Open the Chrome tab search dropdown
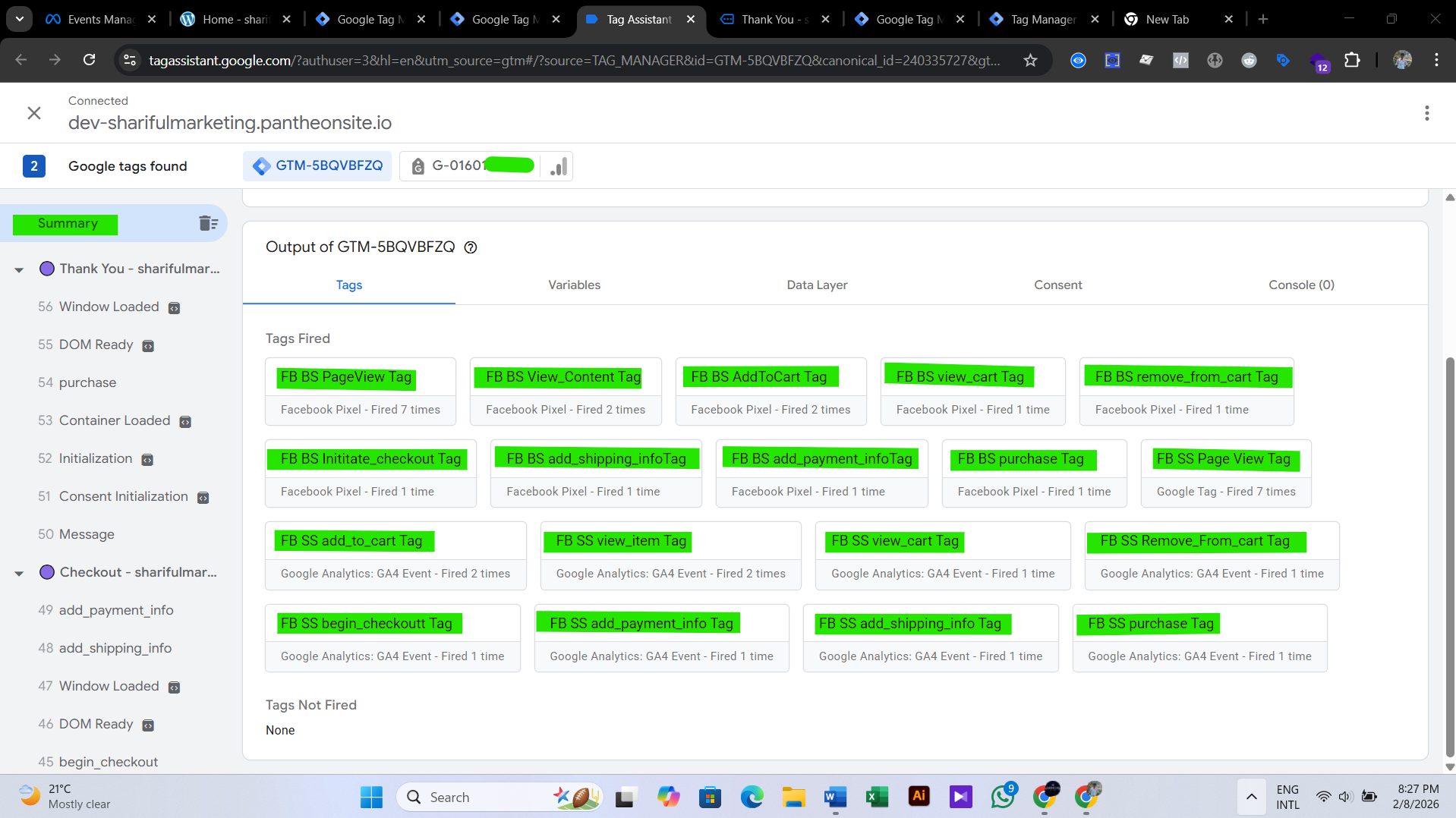The width and height of the screenshot is (1456, 818). point(19,19)
